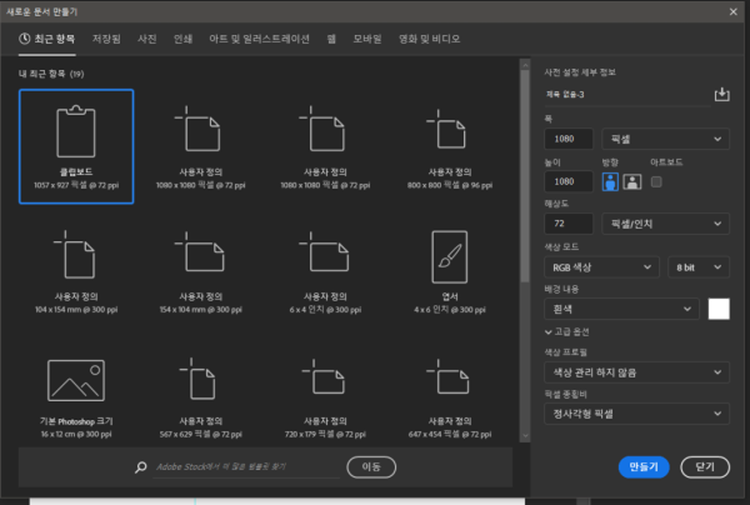Click the 높이 height field showing 1080
The image size is (750, 505).
(569, 182)
